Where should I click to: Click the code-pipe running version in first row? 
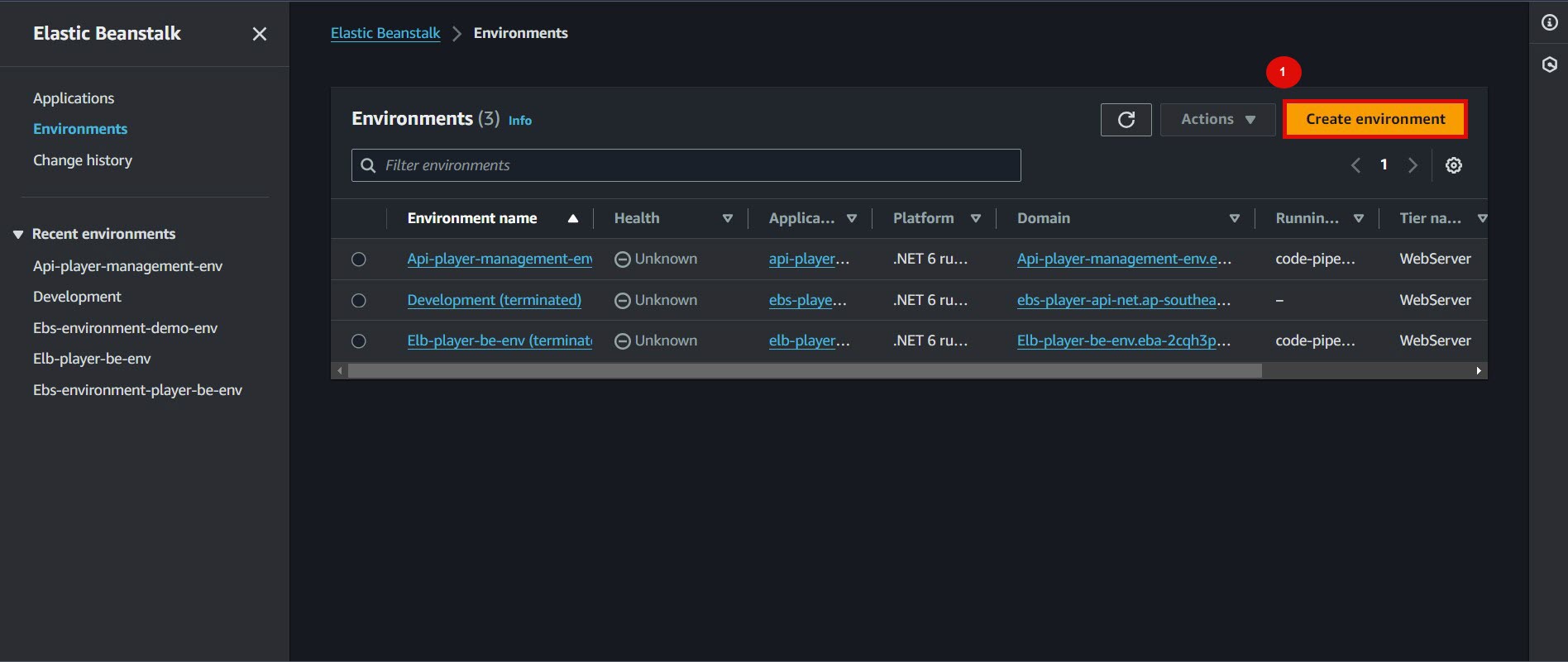1315,259
